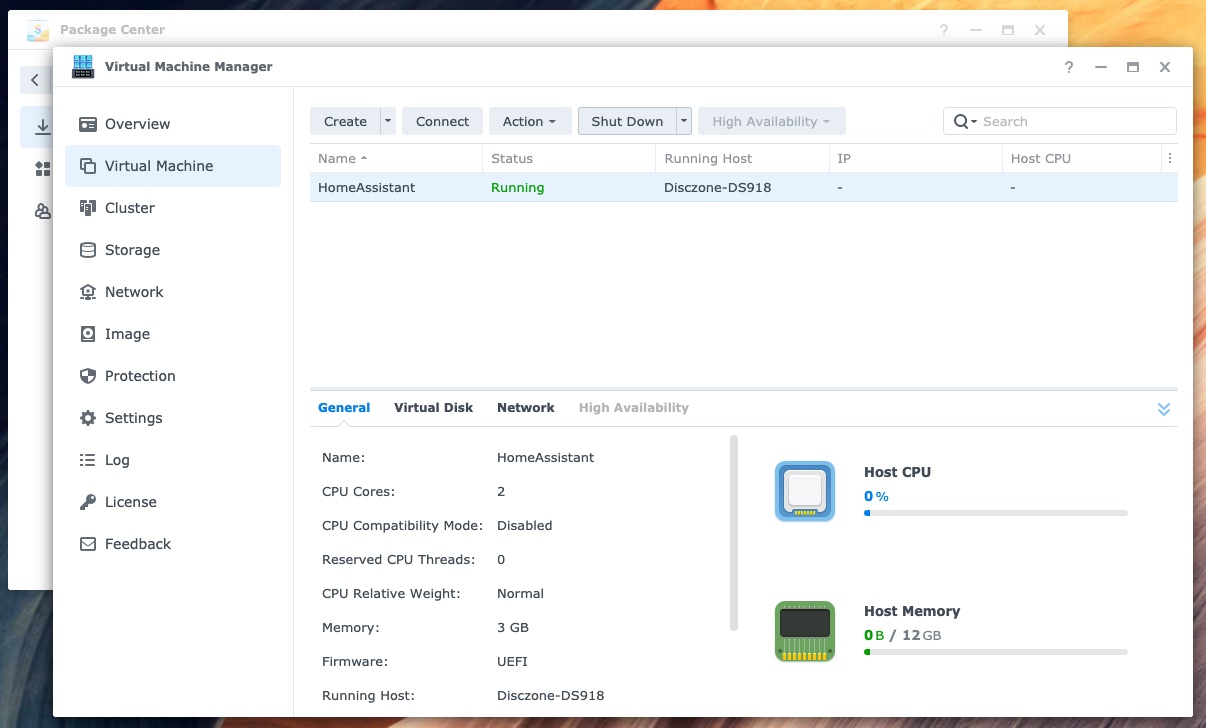Click the green Running status text
1206x728 pixels.
click(517, 187)
